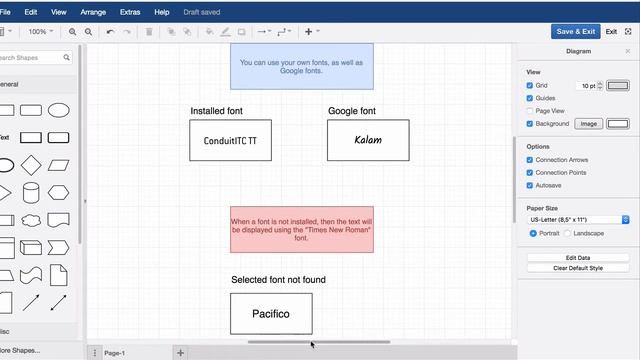This screenshot has width=640, height=360.
Task: Toggle Connection Arrows checkbox
Action: click(x=530, y=160)
